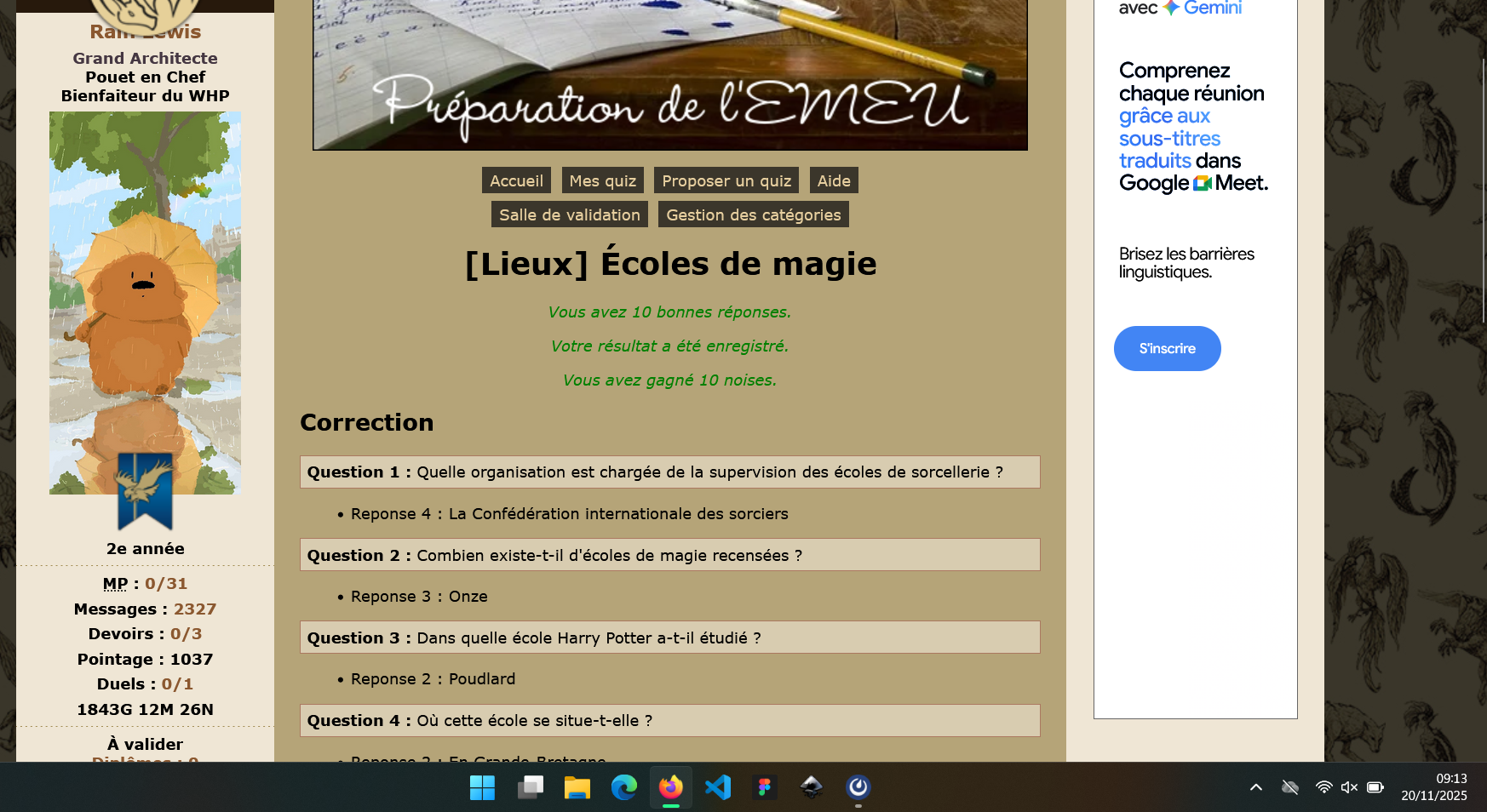Open Wi-Fi network settings in tray
This screenshot has height=812, width=1487.
click(x=1323, y=787)
